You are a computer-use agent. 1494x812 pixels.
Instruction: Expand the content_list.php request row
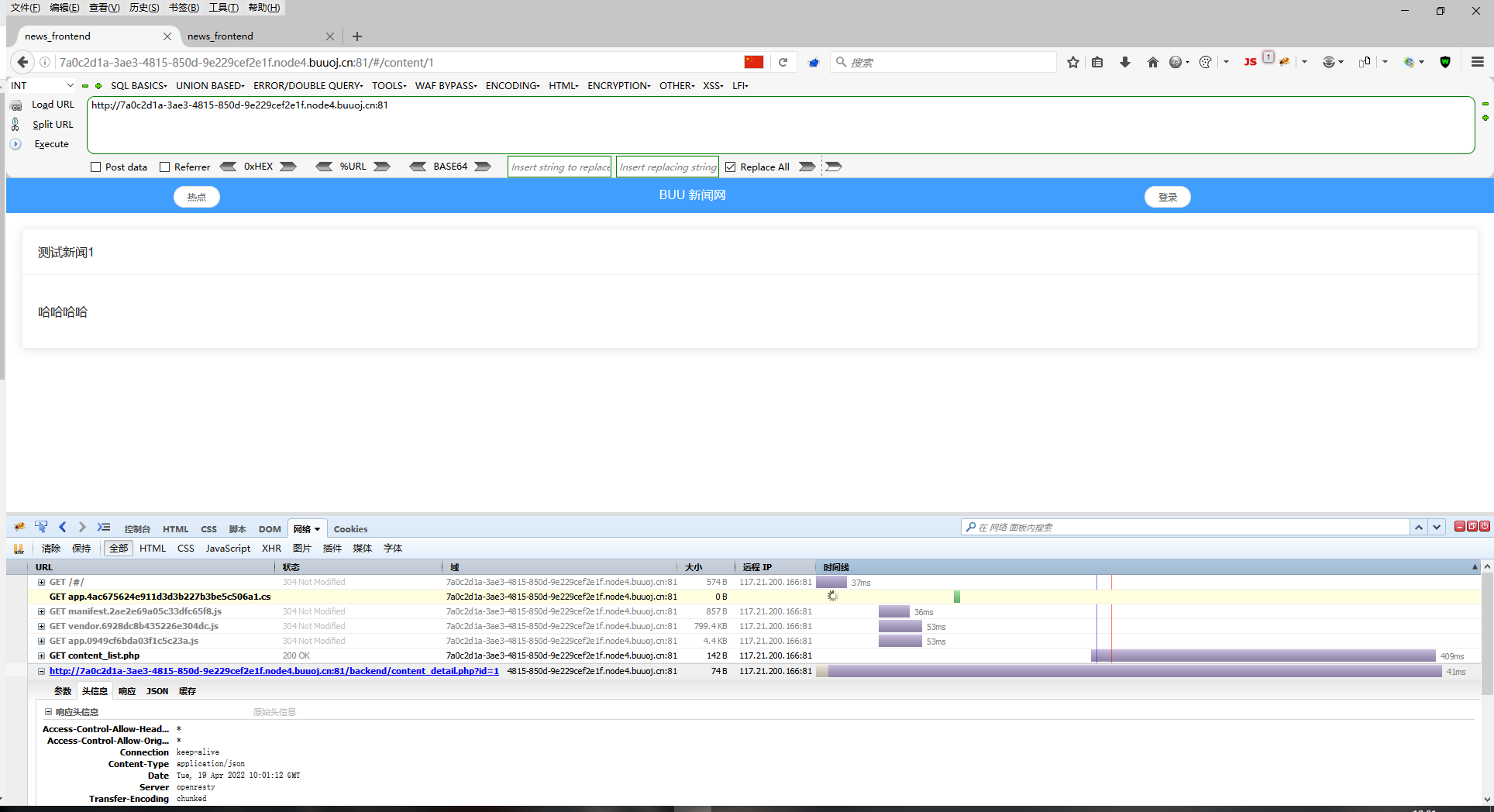[41, 655]
